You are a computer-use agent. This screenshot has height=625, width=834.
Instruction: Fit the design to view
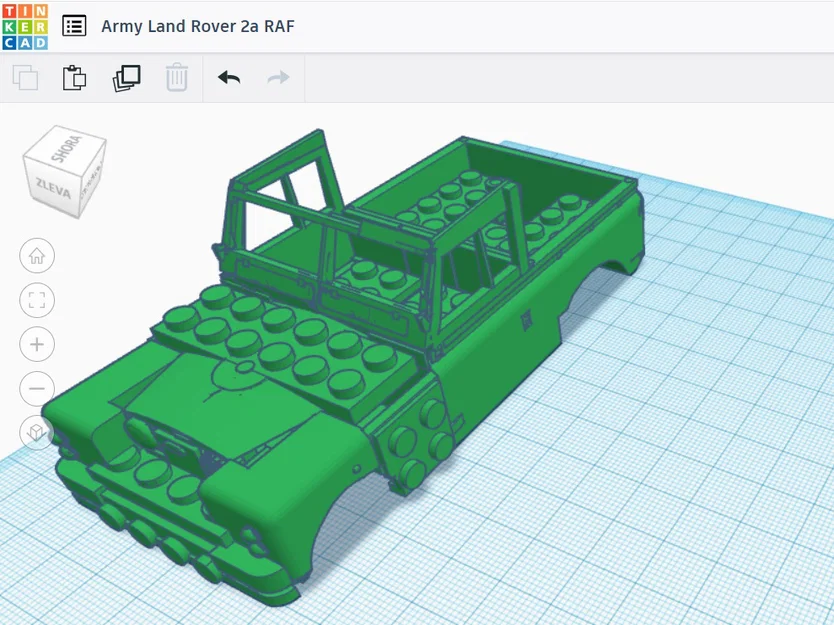(37, 300)
